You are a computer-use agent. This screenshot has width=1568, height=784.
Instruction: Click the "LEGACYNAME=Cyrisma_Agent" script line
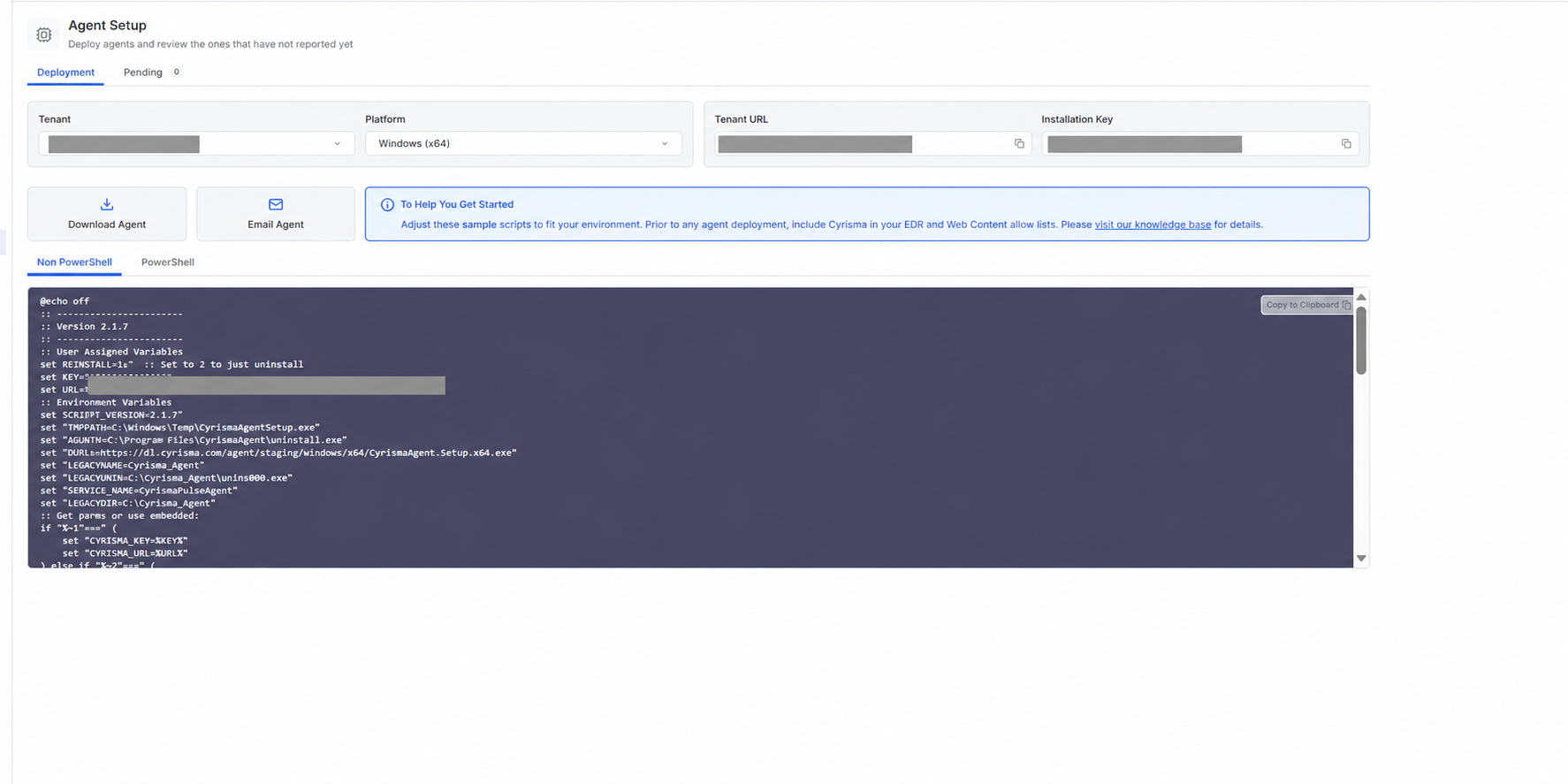pos(122,466)
